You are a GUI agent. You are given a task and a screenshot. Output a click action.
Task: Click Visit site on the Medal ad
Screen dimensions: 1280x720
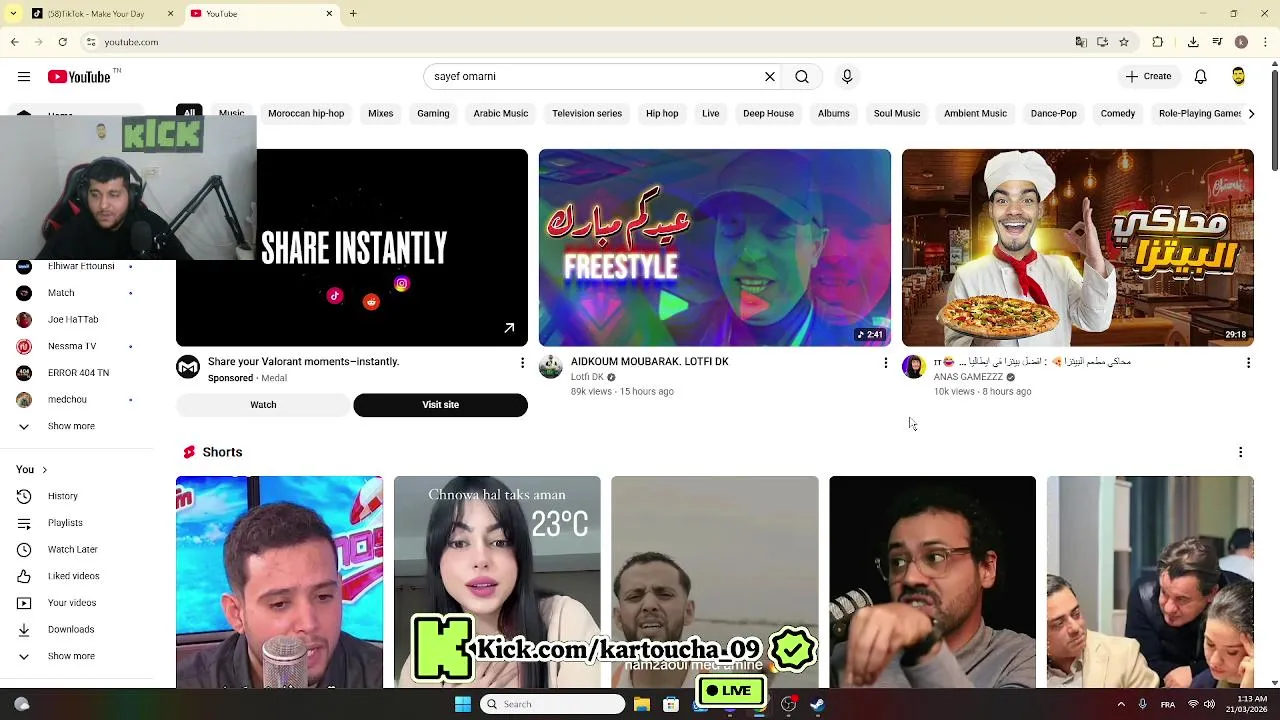[x=440, y=405]
